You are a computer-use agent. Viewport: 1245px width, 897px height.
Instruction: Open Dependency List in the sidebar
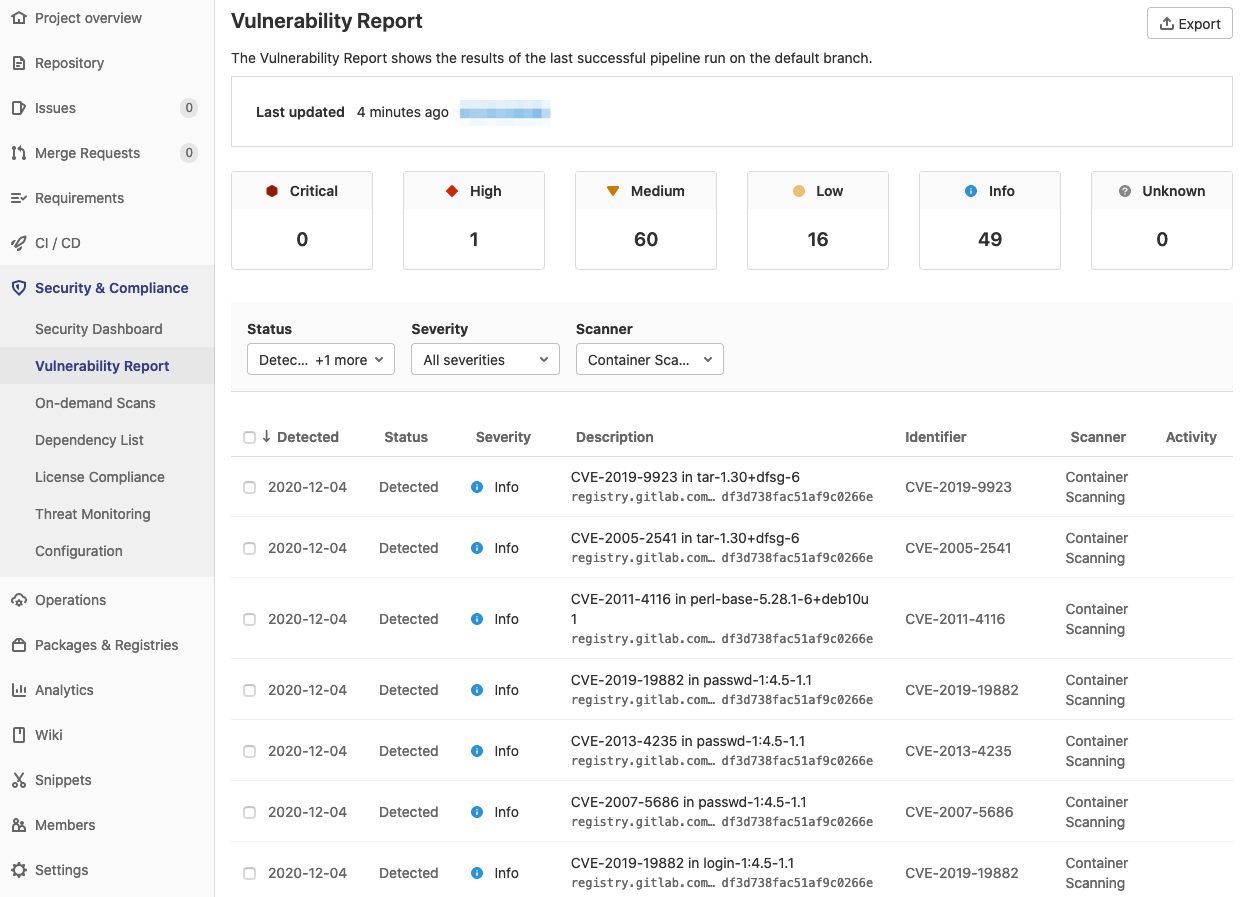[89, 440]
